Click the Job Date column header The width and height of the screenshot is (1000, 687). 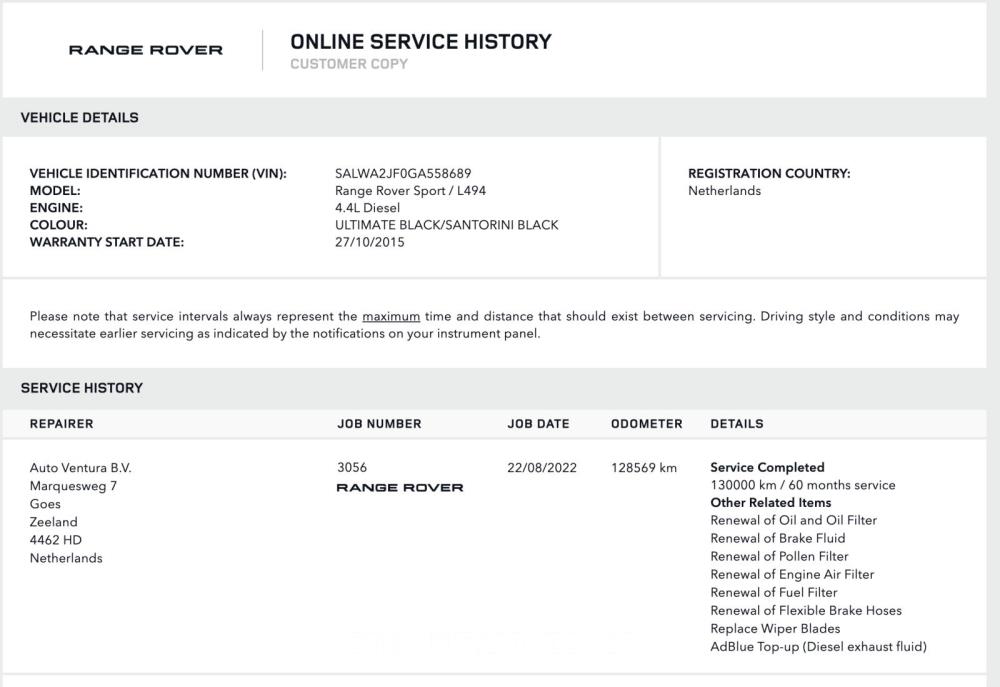pyautogui.click(x=538, y=424)
